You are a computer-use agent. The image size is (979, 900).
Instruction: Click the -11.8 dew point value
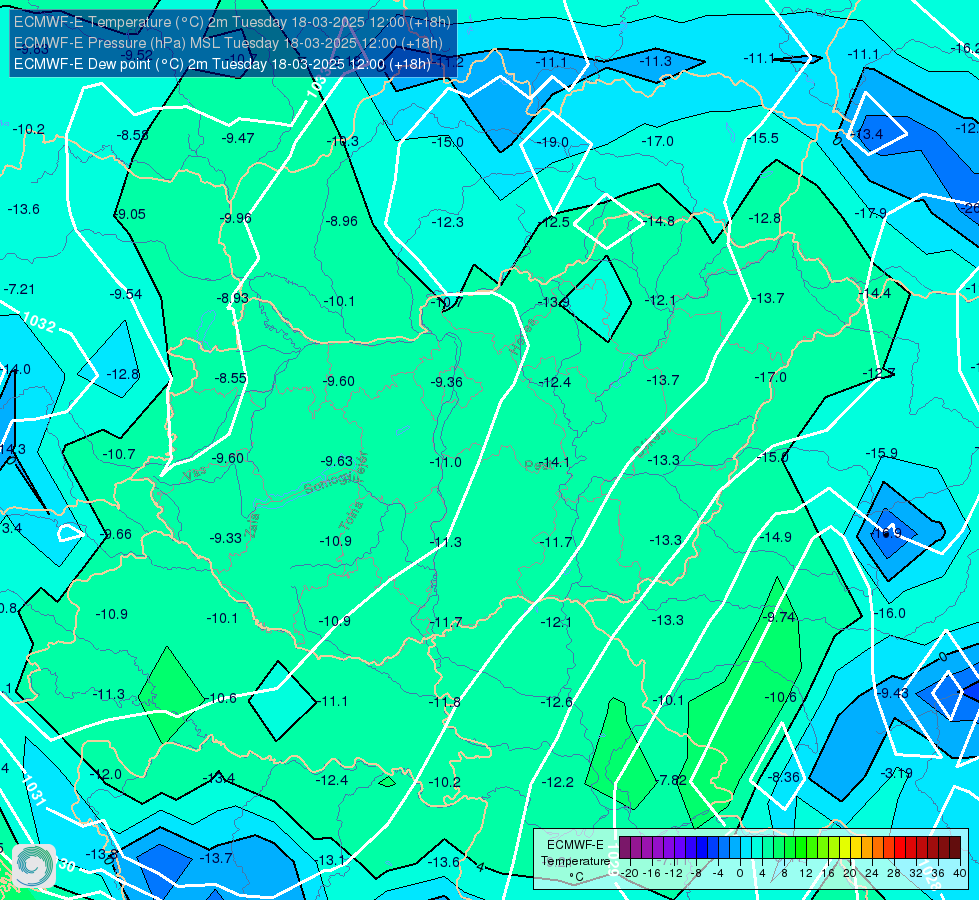click(445, 702)
